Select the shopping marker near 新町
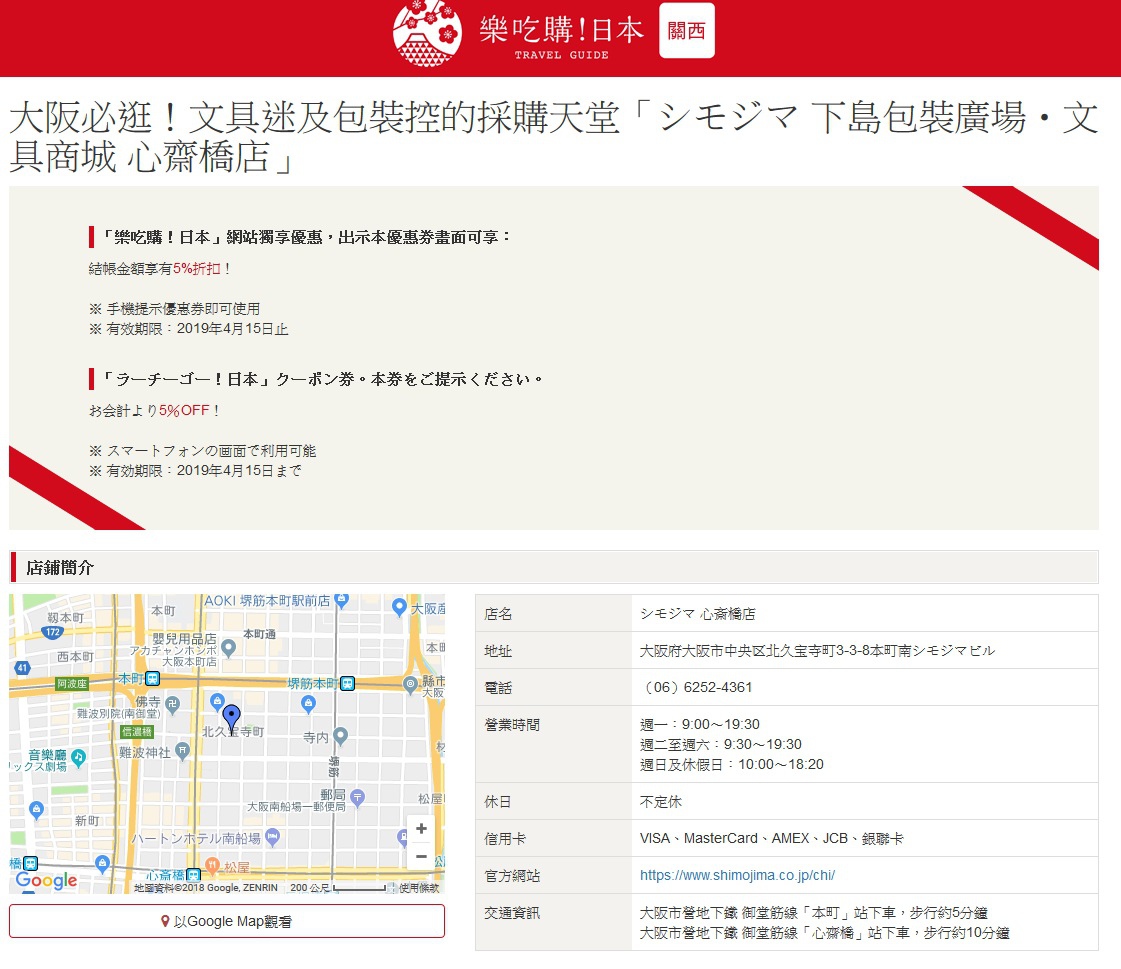Image resolution: width=1121 pixels, height=969 pixels. click(x=36, y=810)
